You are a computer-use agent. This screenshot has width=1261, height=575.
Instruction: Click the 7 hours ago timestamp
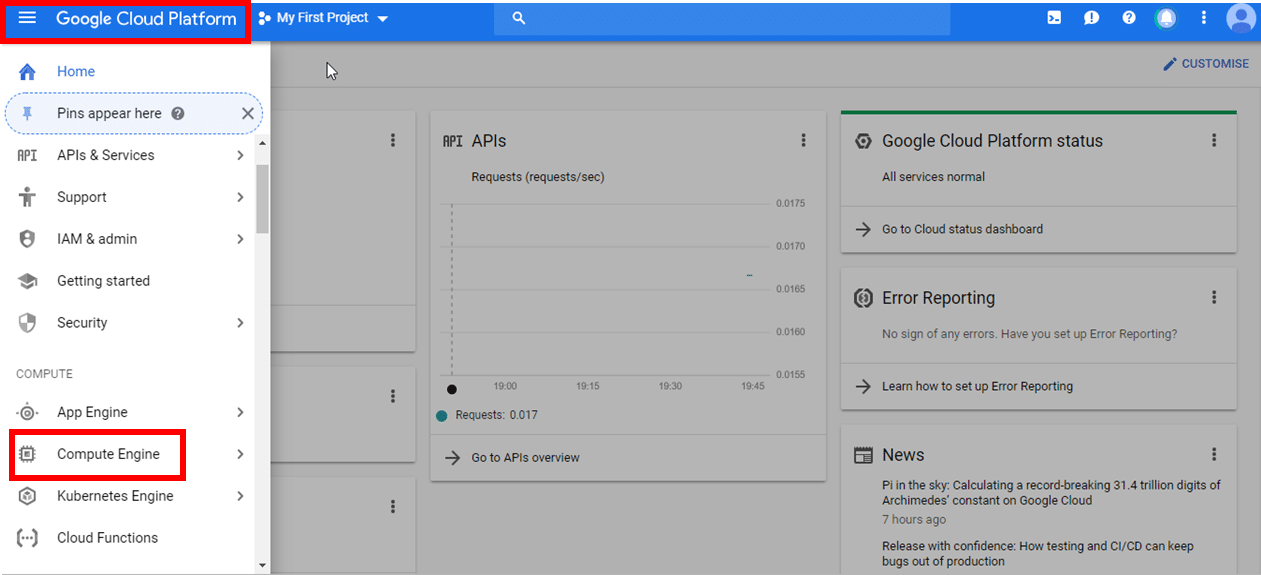(914, 520)
